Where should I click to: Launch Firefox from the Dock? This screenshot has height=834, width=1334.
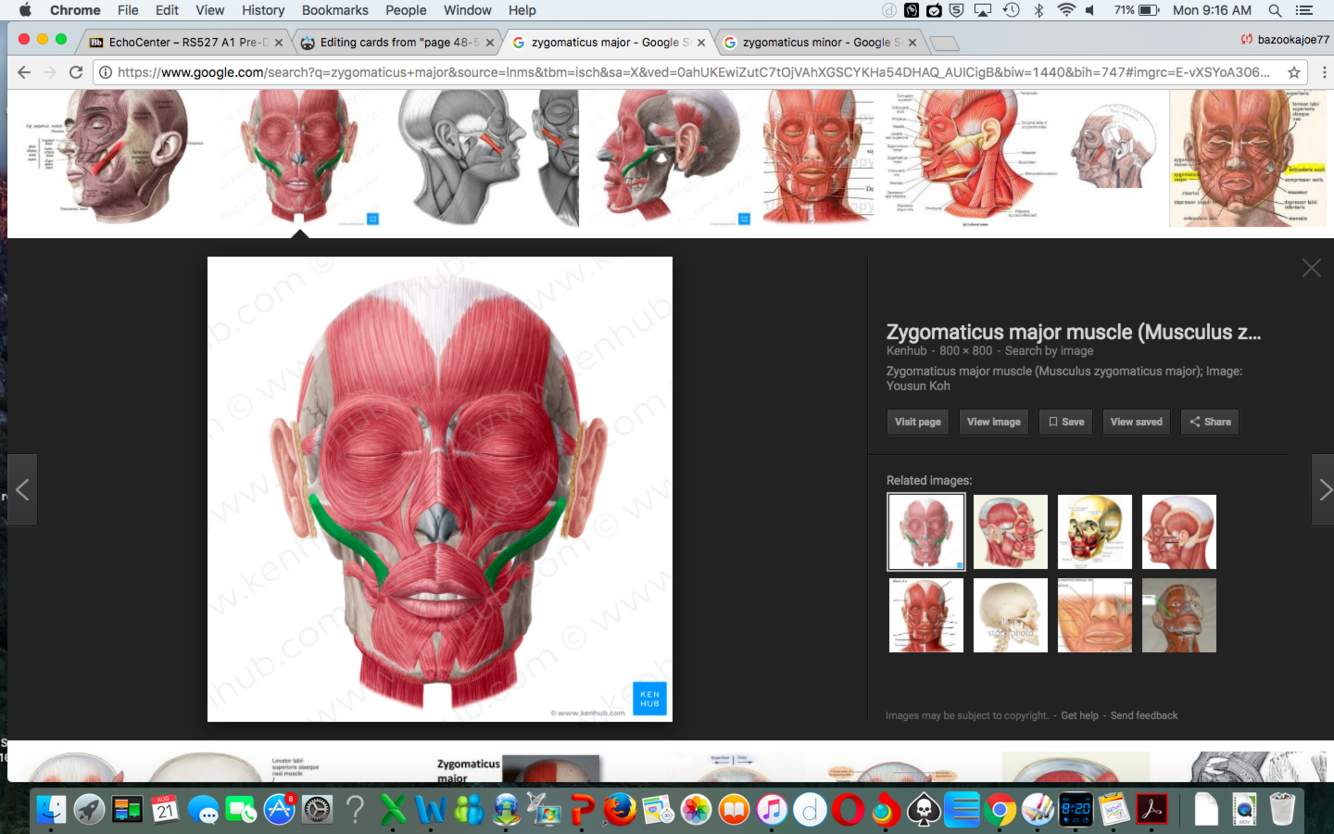coord(620,809)
